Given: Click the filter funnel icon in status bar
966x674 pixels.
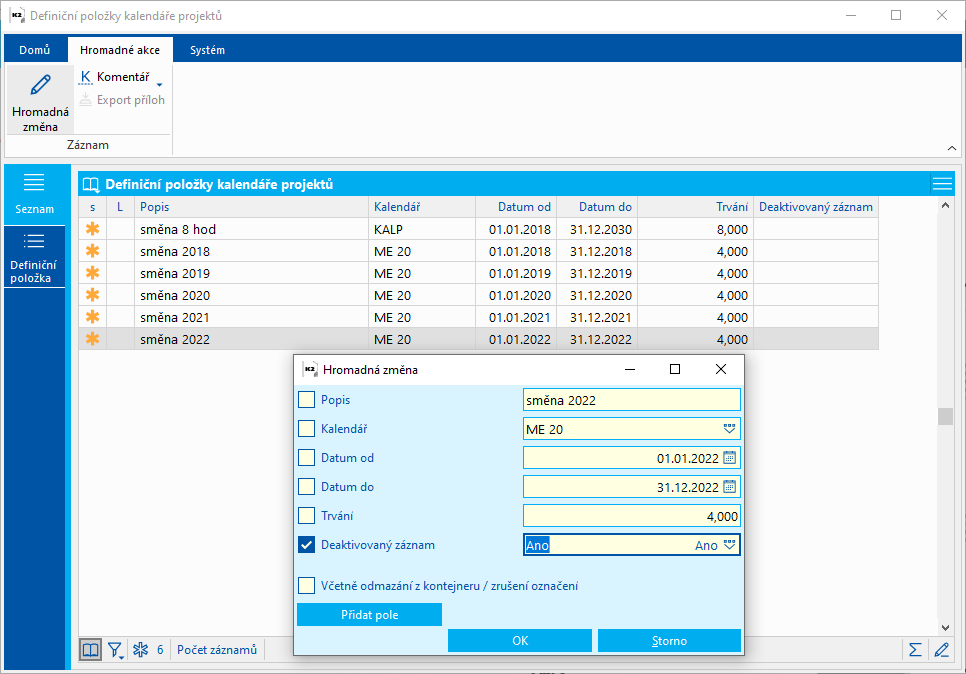Looking at the screenshot, I should pyautogui.click(x=116, y=650).
